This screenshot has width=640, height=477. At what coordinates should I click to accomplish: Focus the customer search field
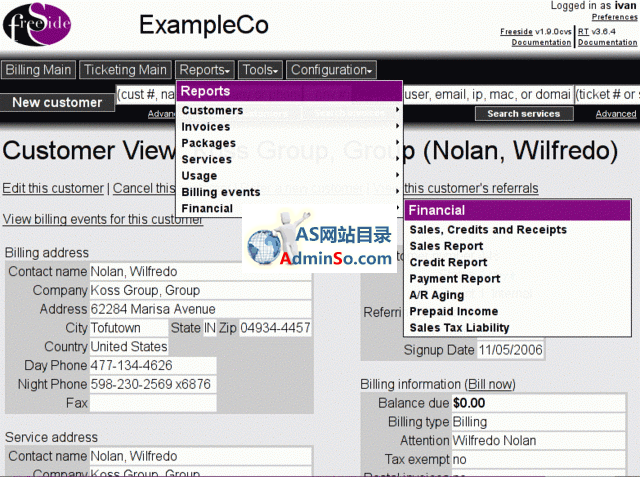tap(146, 95)
